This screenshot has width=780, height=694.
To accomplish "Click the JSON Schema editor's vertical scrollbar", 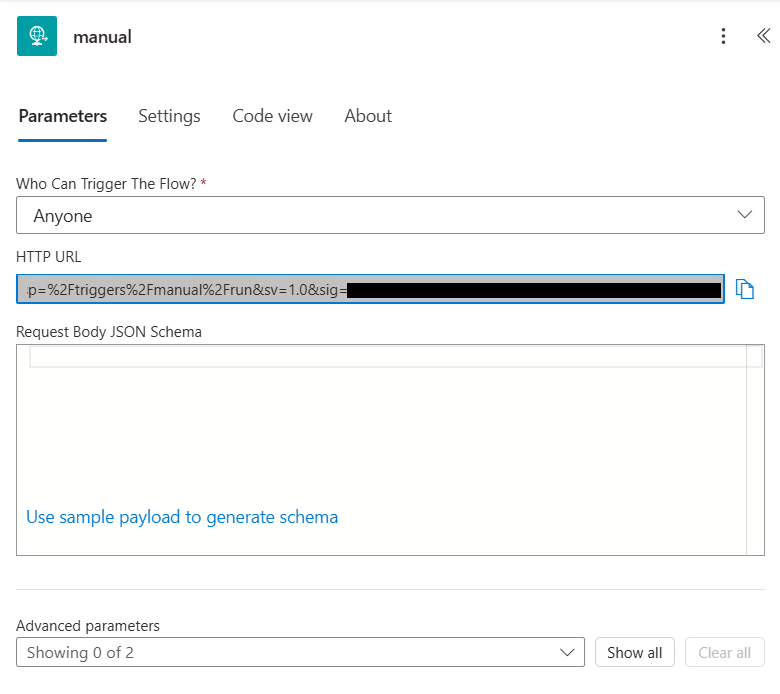I will [x=756, y=450].
